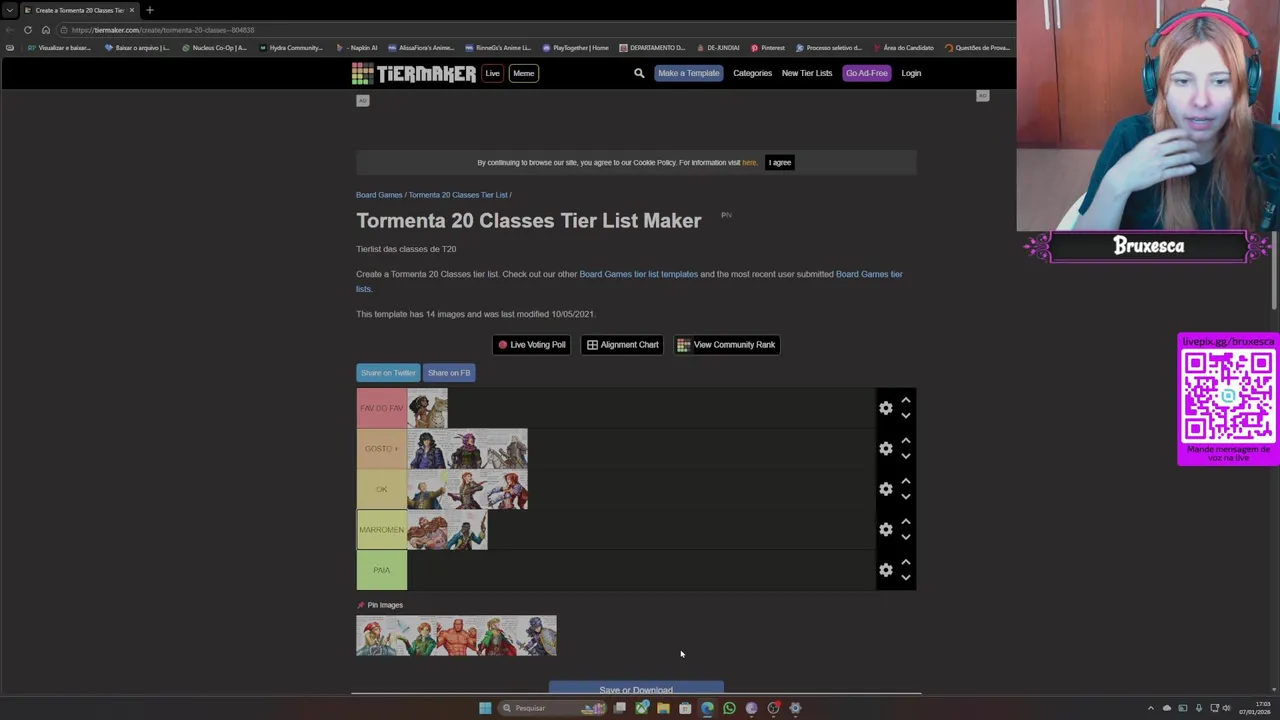1280x720 pixels.
Task: Open the Alignment Chart
Action: tap(623, 345)
